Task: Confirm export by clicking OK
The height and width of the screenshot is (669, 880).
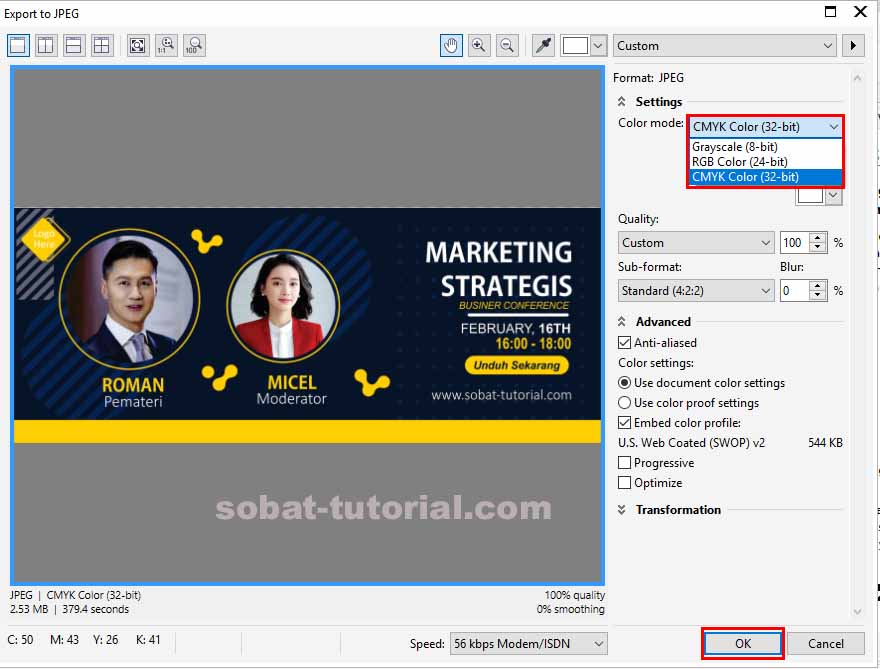Action: point(742,643)
